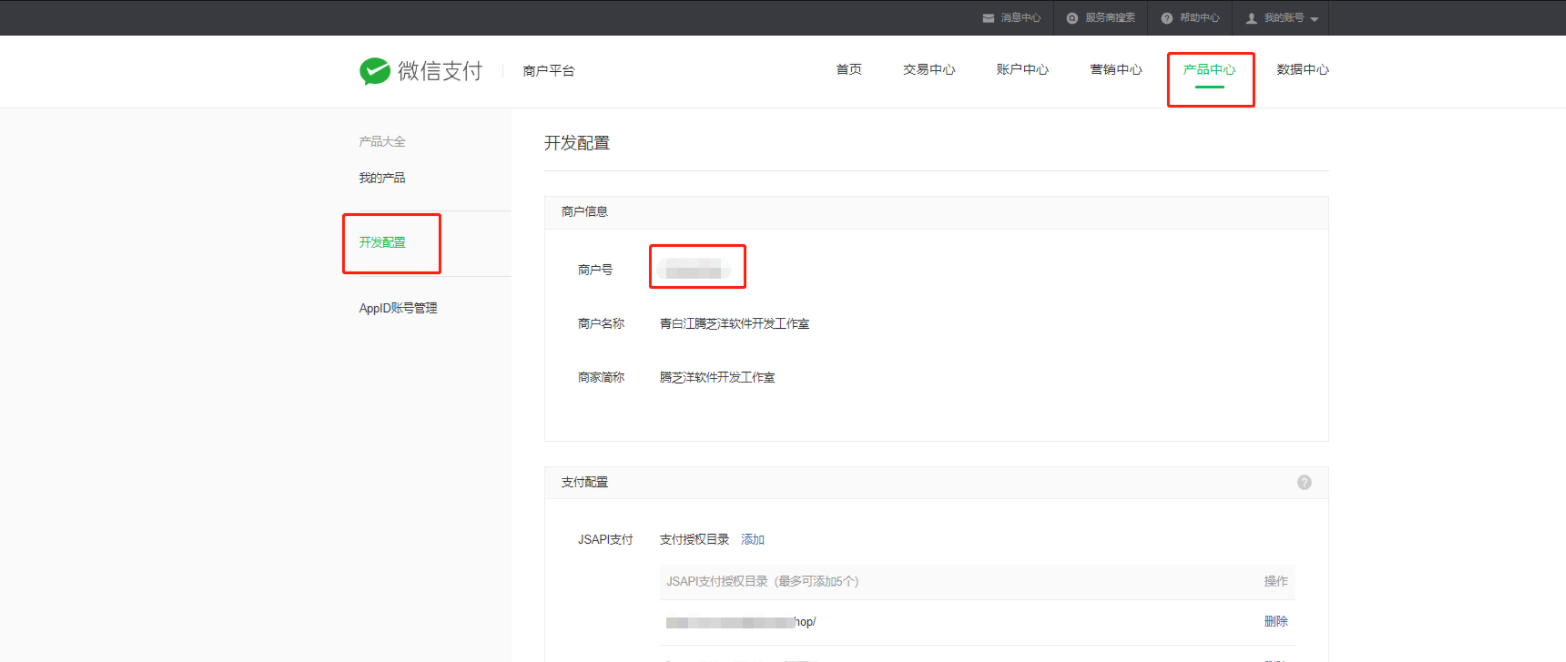Click the 操作 column header
Viewport: 1566px width, 662px height.
pos(1276,581)
